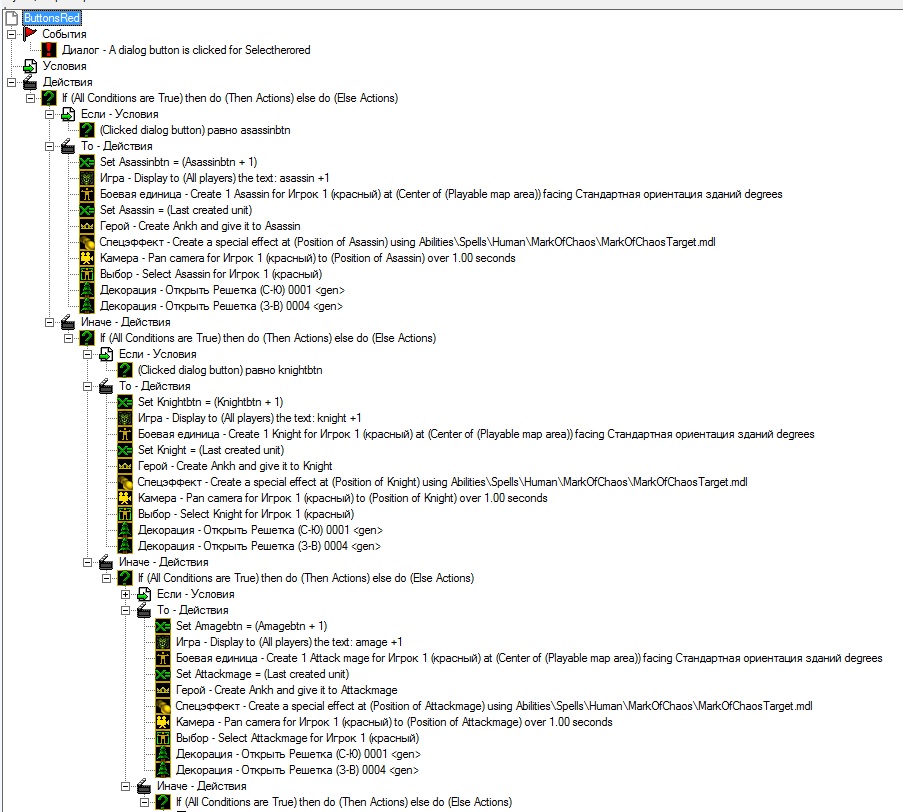
Task: Click variable icon of Set Amagebtn row
Action: [x=163, y=626]
